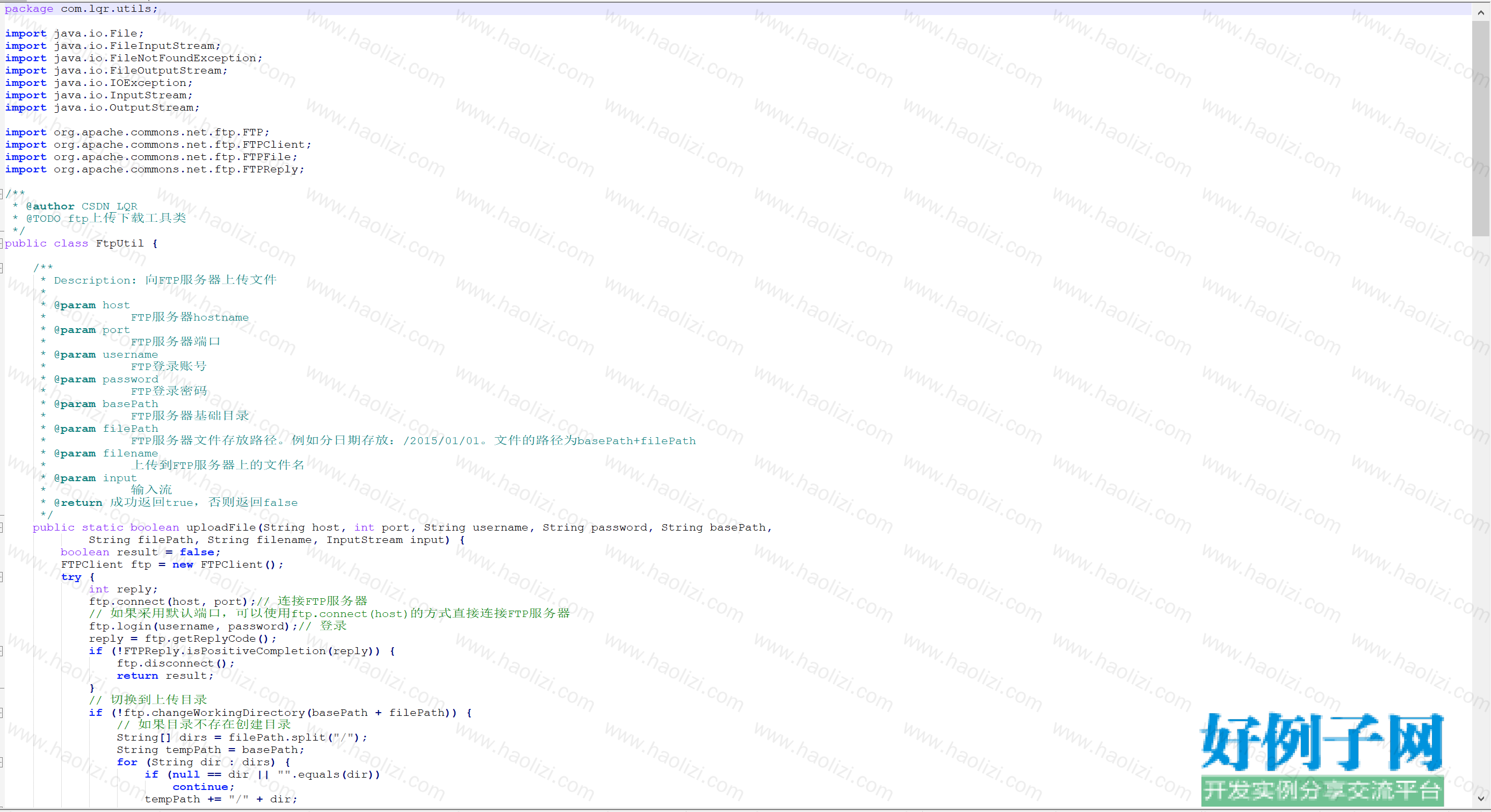The height and width of the screenshot is (812, 1491).
Task: Click the 'boolean result = false' line
Action: tap(141, 552)
